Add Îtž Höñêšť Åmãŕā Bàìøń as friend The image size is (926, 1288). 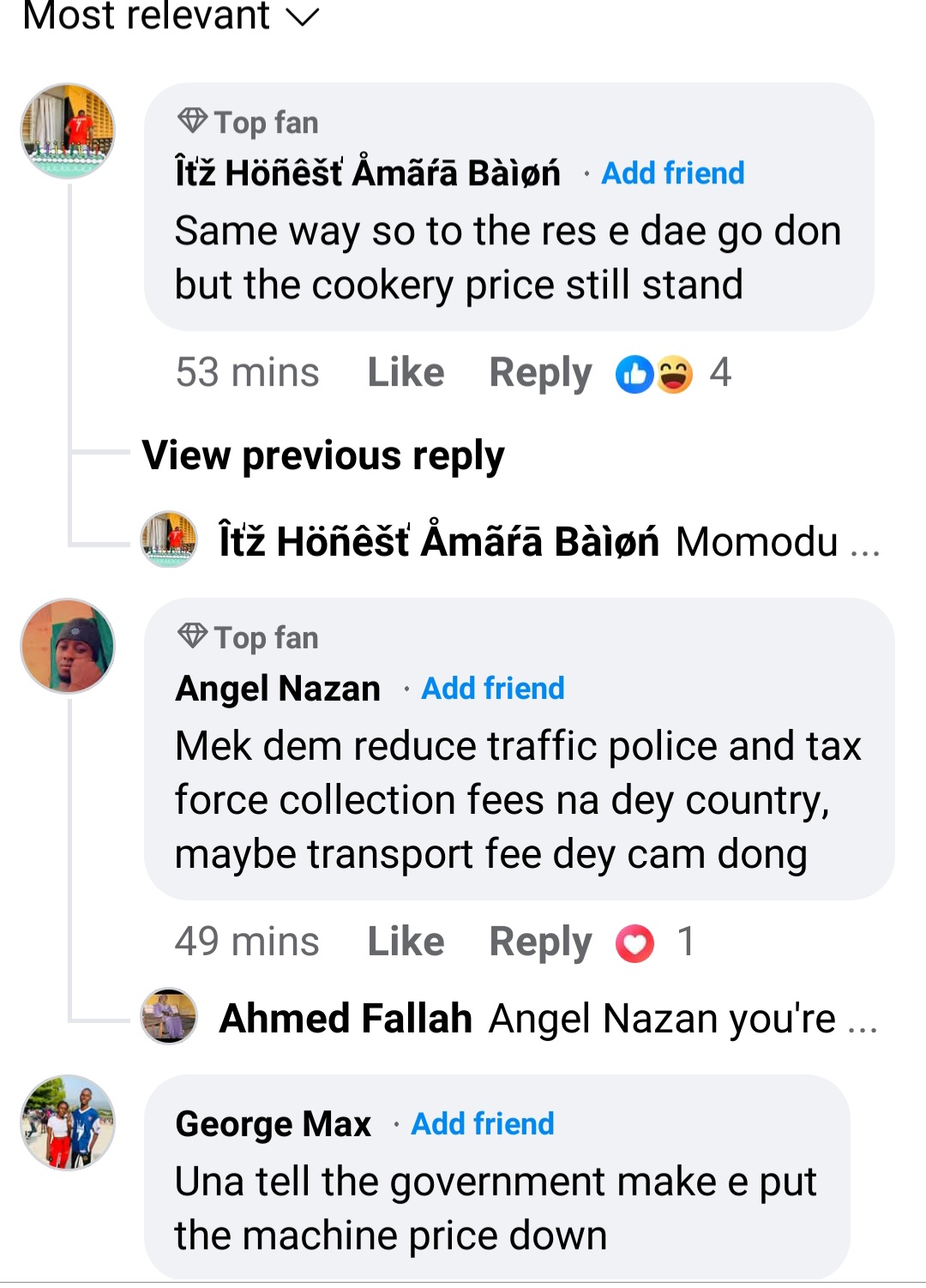click(672, 173)
